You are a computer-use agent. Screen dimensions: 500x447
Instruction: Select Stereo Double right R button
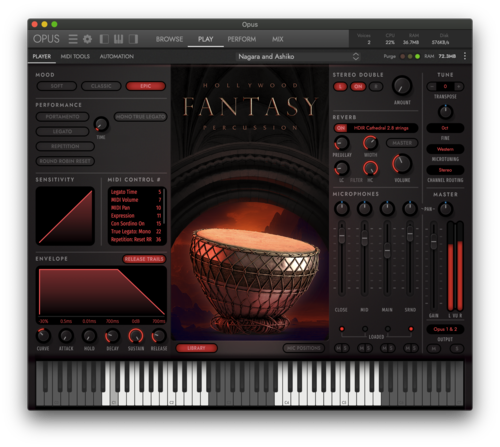[x=376, y=87]
